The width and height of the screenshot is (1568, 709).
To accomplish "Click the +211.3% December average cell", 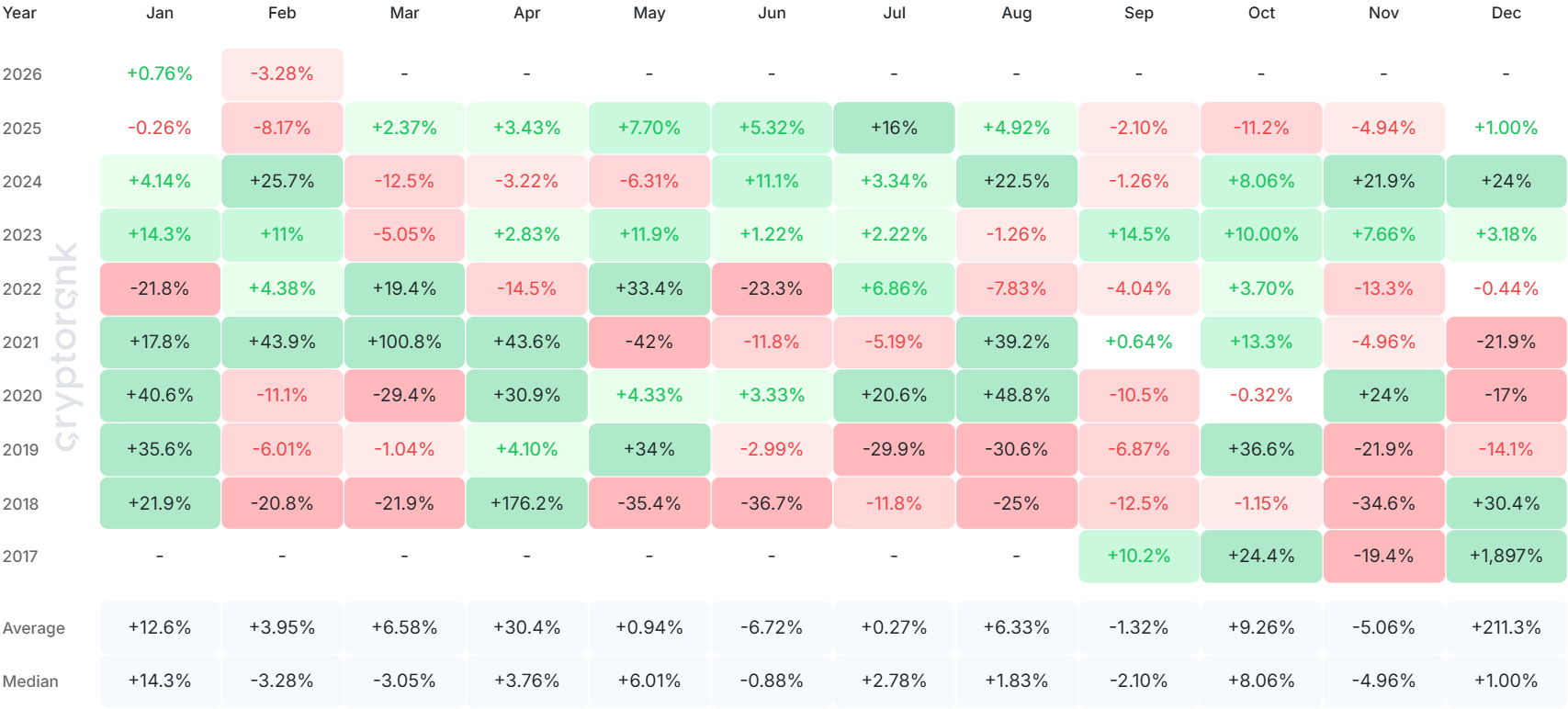I will coord(1506,628).
